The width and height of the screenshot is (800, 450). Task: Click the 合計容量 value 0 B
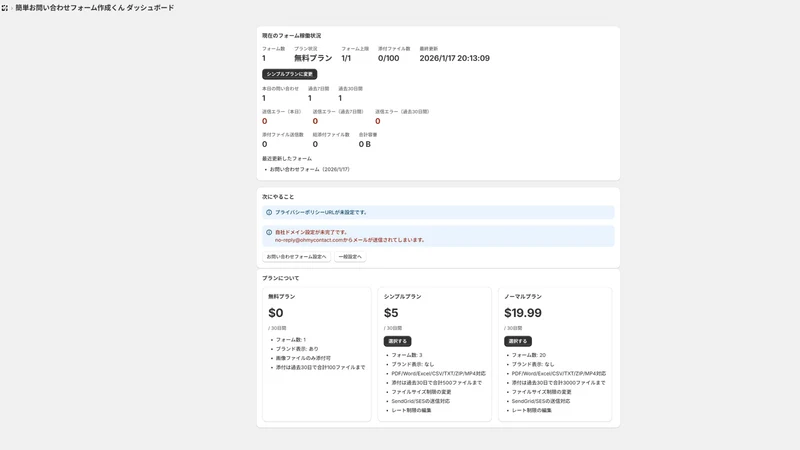[x=365, y=144]
